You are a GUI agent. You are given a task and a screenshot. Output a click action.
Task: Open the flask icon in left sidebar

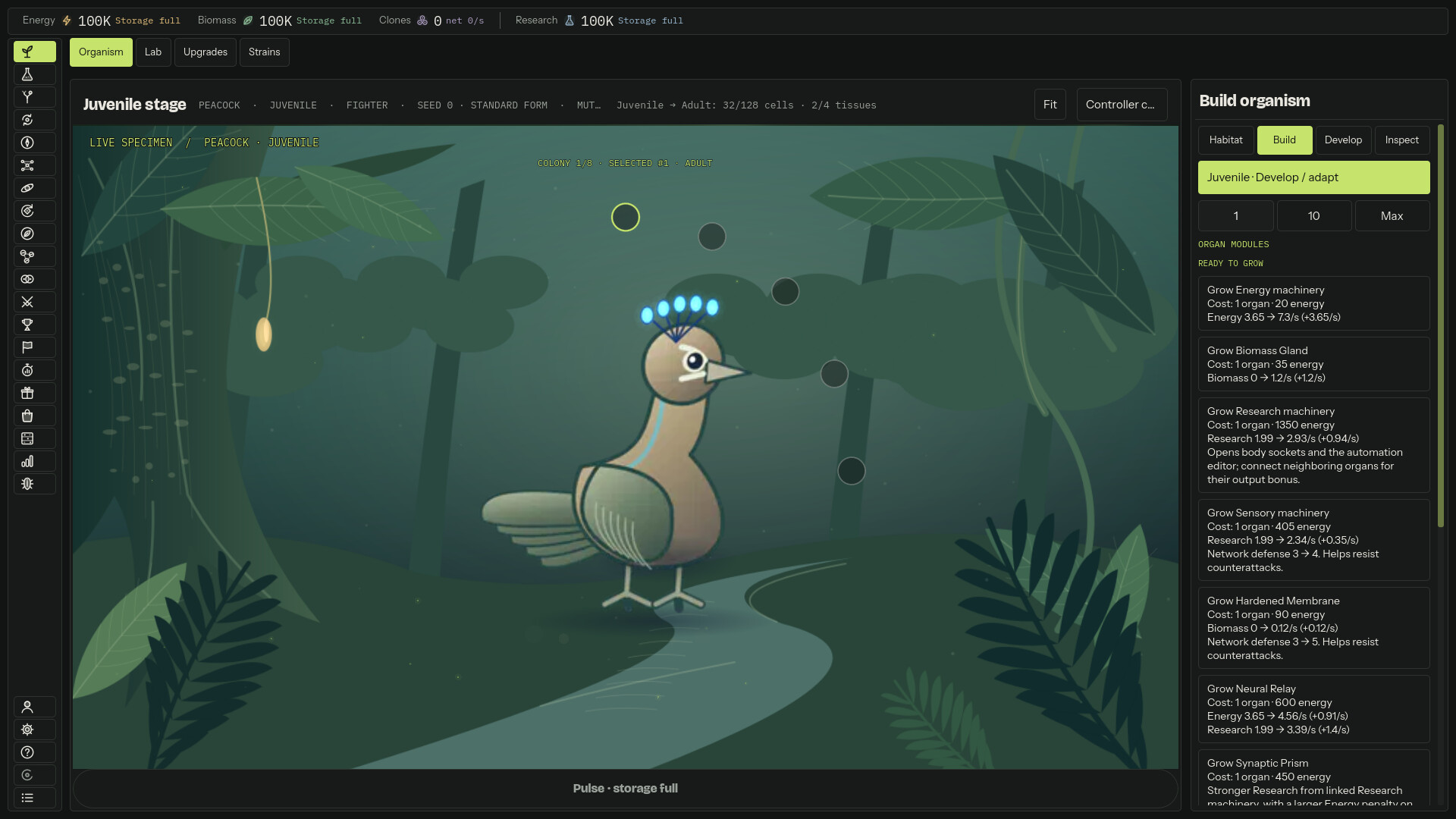34,74
